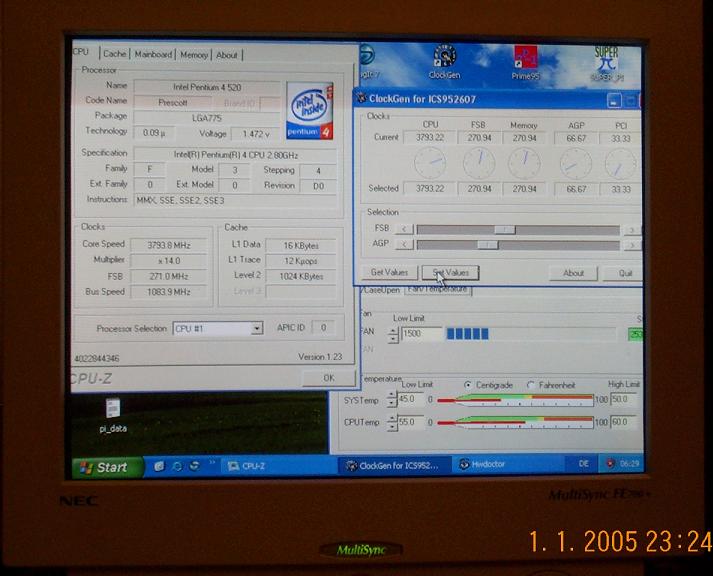Click the Start button
The height and width of the screenshot is (576, 713).
(x=107, y=467)
